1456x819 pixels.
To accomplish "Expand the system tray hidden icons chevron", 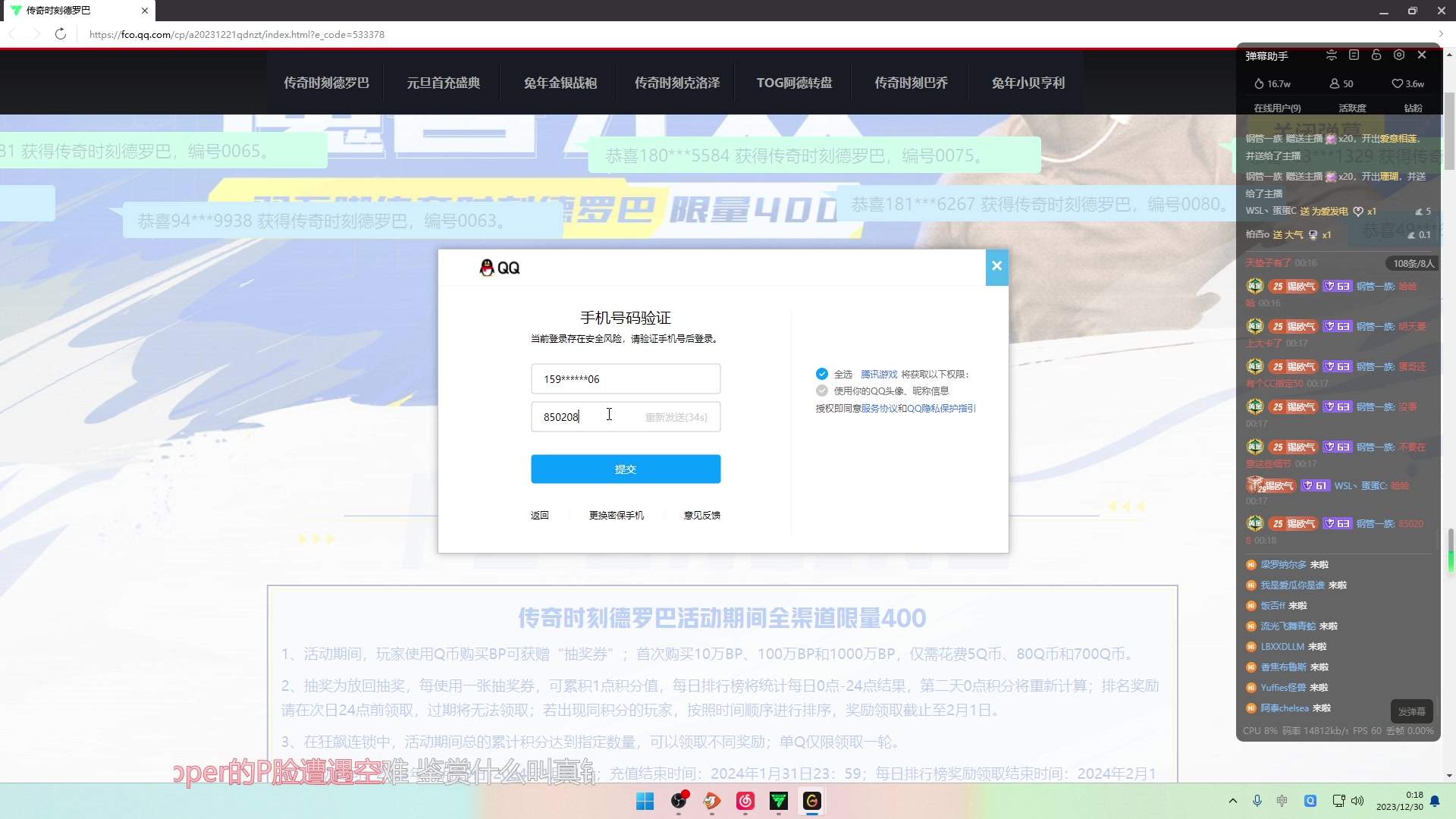I will tap(1233, 801).
